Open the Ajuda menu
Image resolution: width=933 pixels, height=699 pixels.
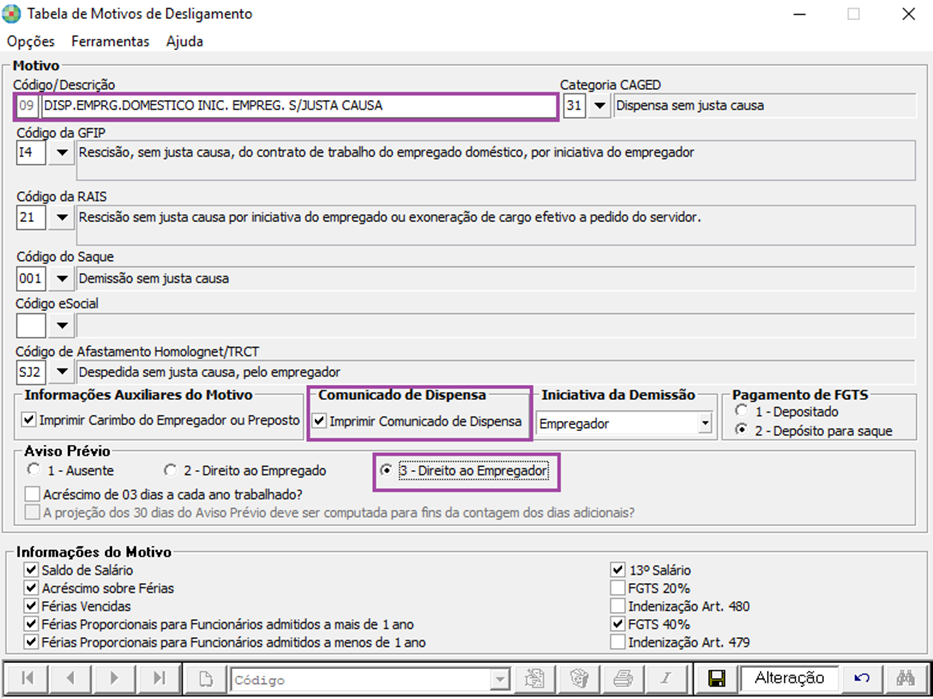click(x=184, y=41)
